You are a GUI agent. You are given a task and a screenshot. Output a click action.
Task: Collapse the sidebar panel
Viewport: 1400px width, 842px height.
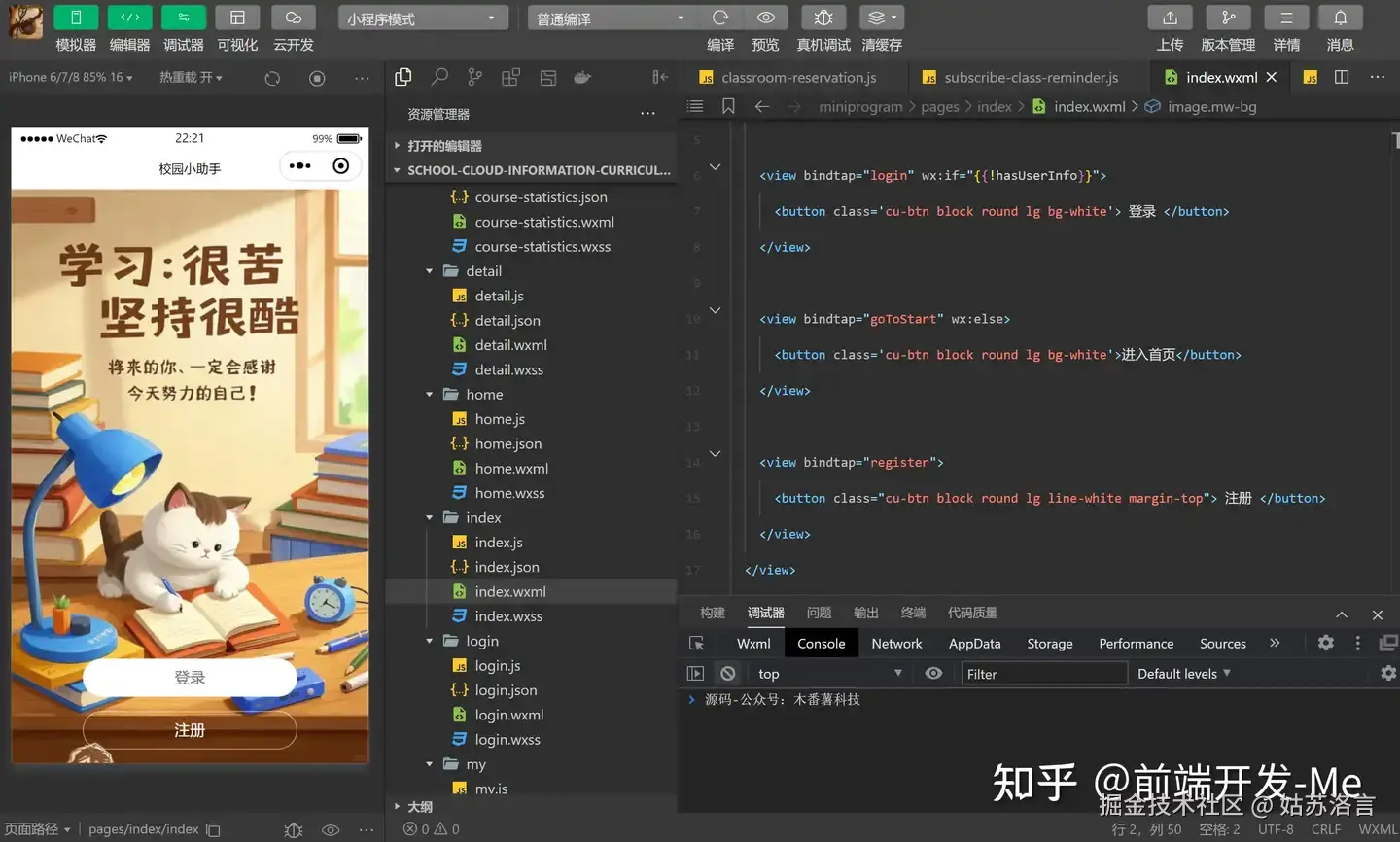click(660, 77)
